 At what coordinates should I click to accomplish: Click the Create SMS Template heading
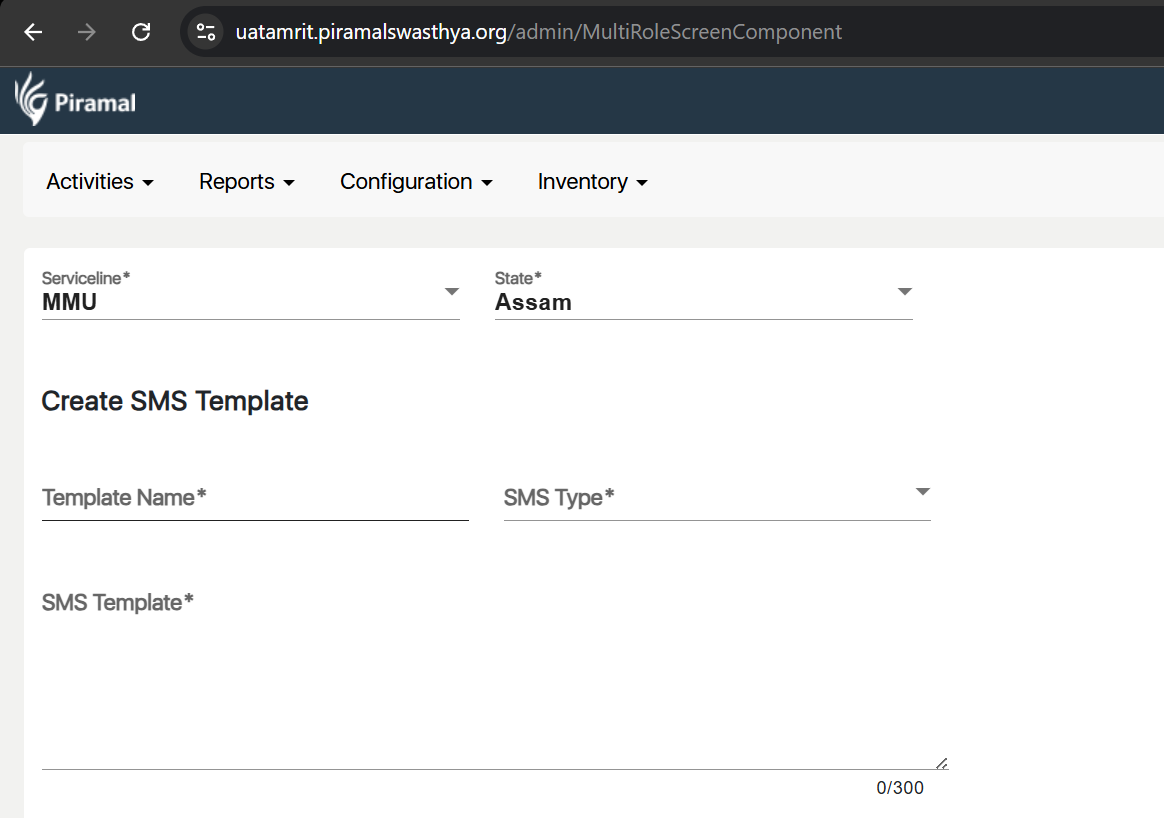click(175, 401)
